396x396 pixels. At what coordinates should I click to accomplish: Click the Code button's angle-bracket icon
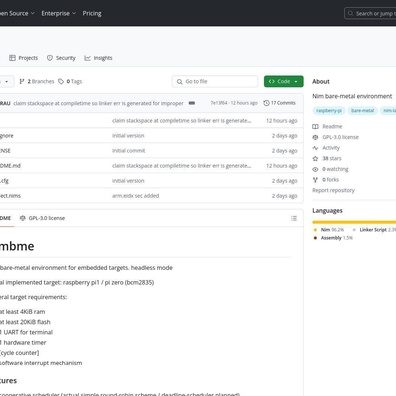point(272,81)
